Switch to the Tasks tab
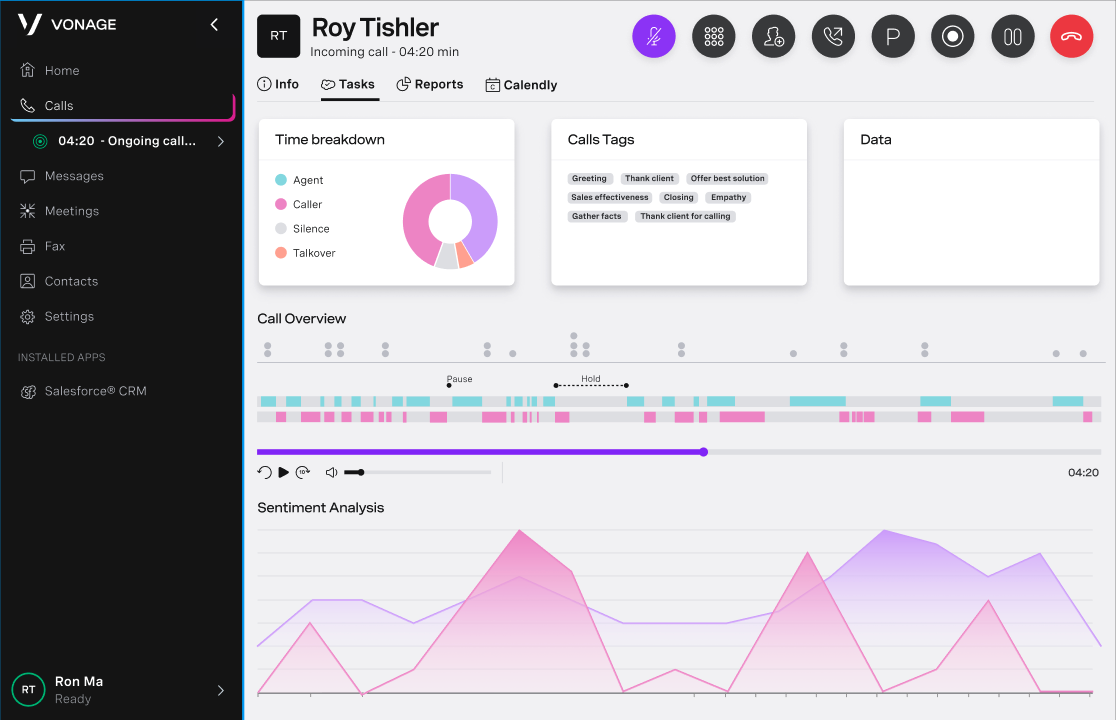 tap(347, 84)
